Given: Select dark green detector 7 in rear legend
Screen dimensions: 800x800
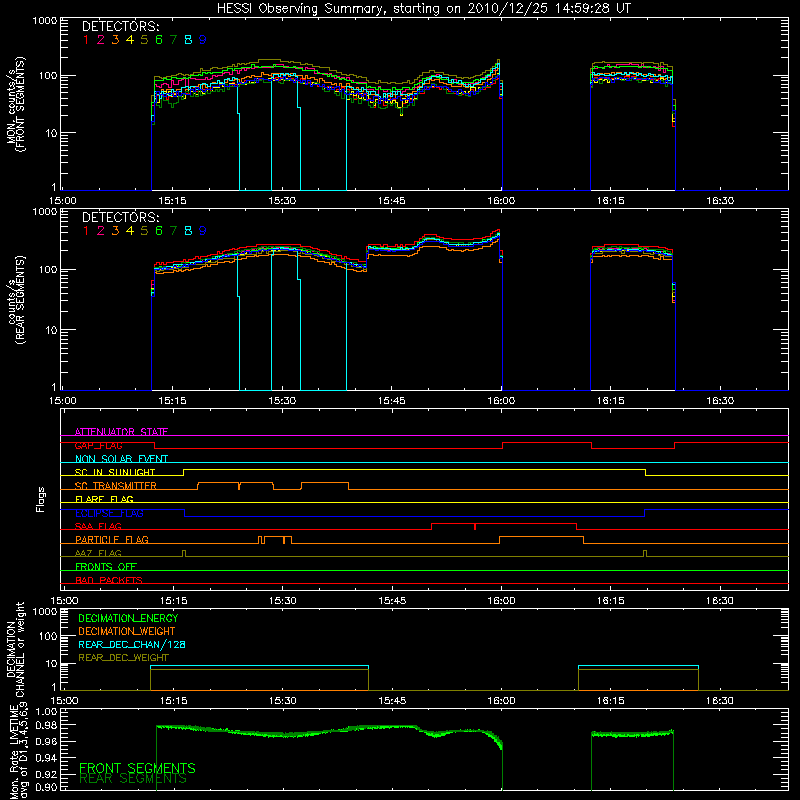Looking at the screenshot, I should coord(173,231).
